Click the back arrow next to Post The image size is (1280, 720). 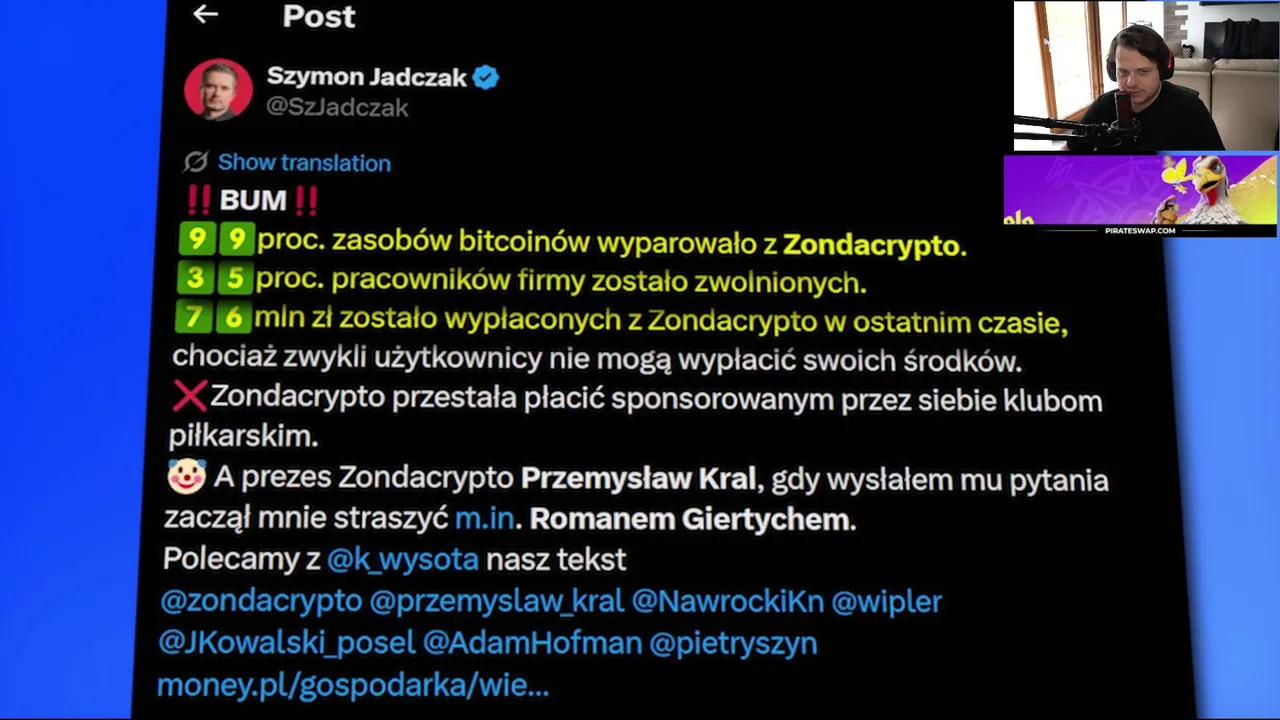[205, 14]
